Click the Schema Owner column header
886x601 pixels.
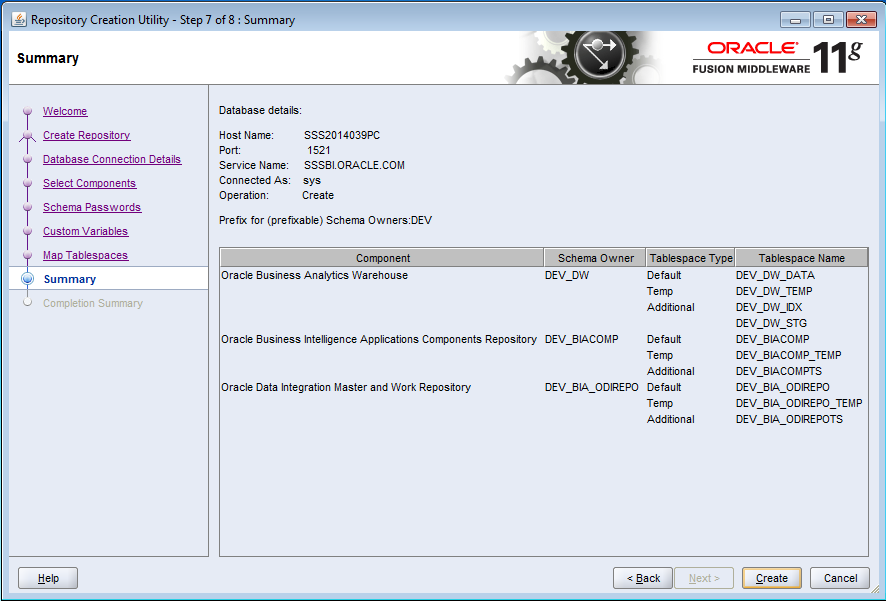click(595, 258)
